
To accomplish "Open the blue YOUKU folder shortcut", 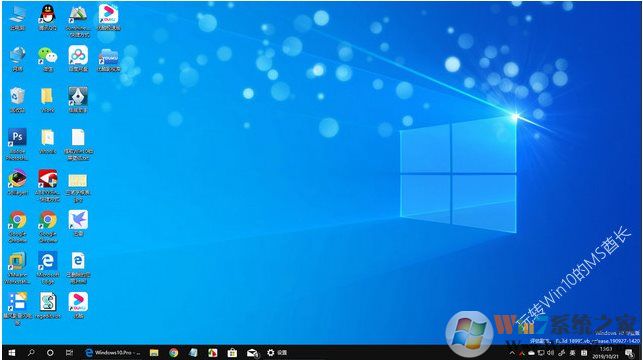I will [x=108, y=59].
